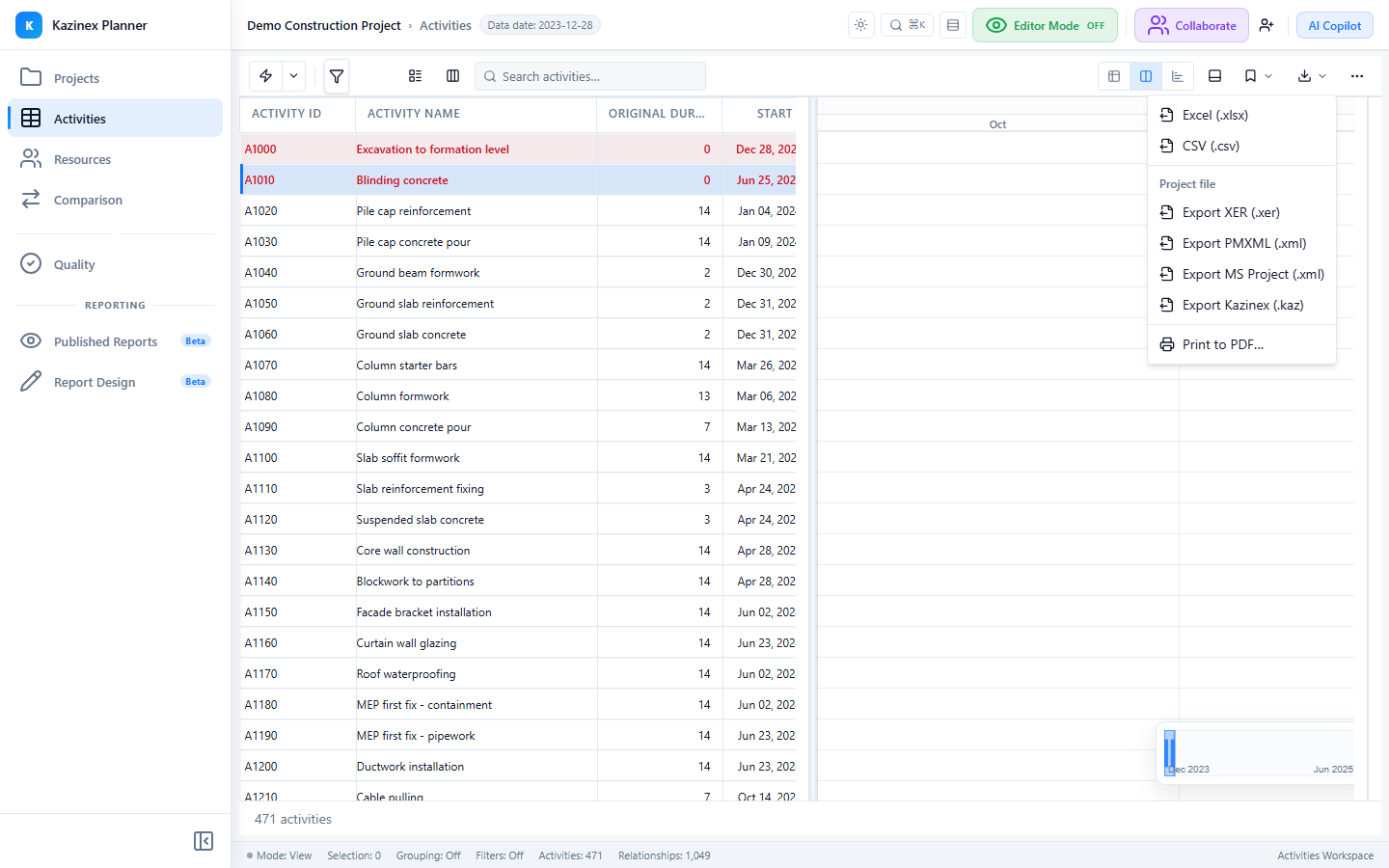The image size is (1389, 868).
Task: Open the filter funnel icon
Action: 337,76
